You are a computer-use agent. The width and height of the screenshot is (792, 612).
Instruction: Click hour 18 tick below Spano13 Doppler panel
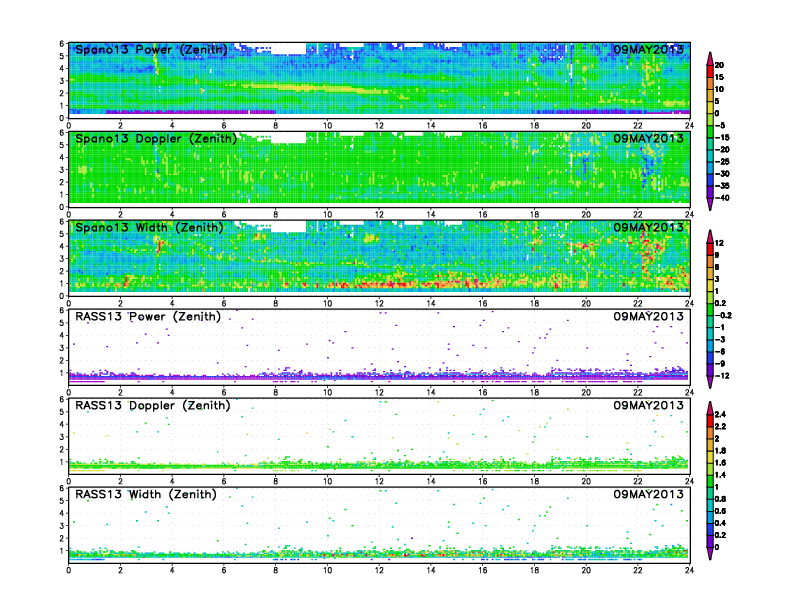coord(534,215)
